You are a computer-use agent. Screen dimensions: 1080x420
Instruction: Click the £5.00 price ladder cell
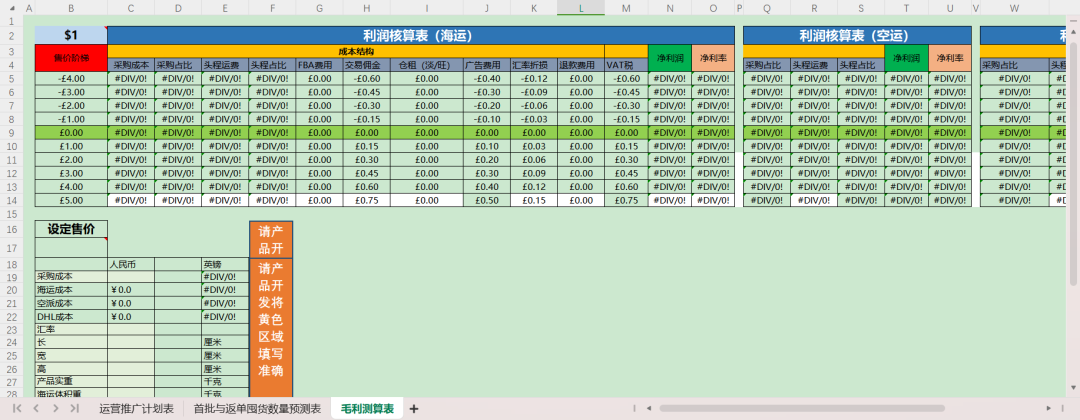pos(71,200)
